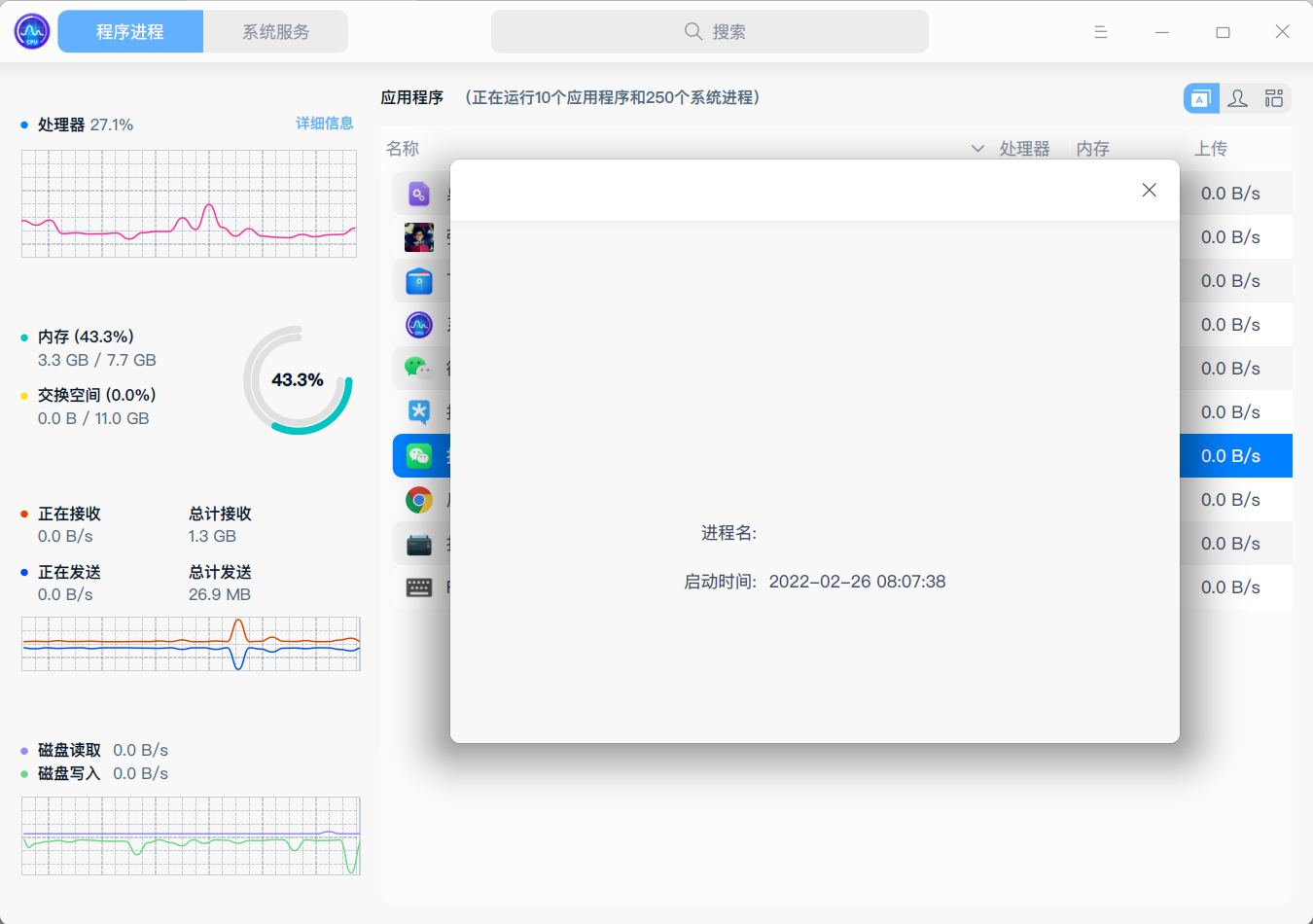The width and height of the screenshot is (1313, 924).
Task: Click the image viewer photo thumbnail icon
Action: coord(419,236)
